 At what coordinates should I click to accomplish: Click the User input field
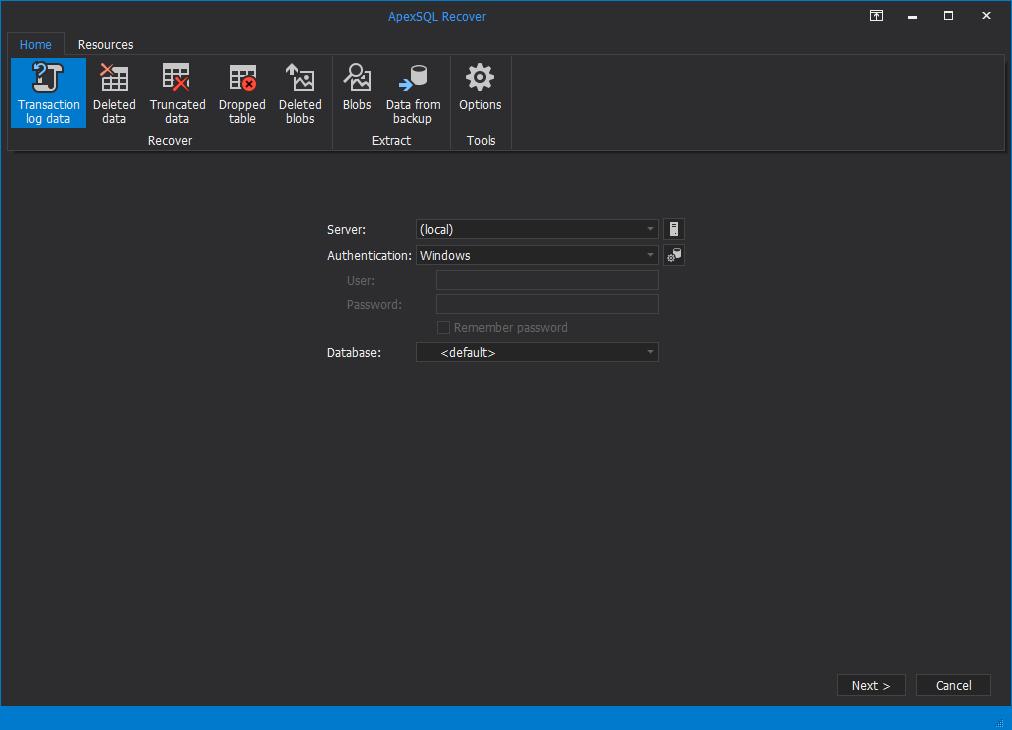click(547, 280)
